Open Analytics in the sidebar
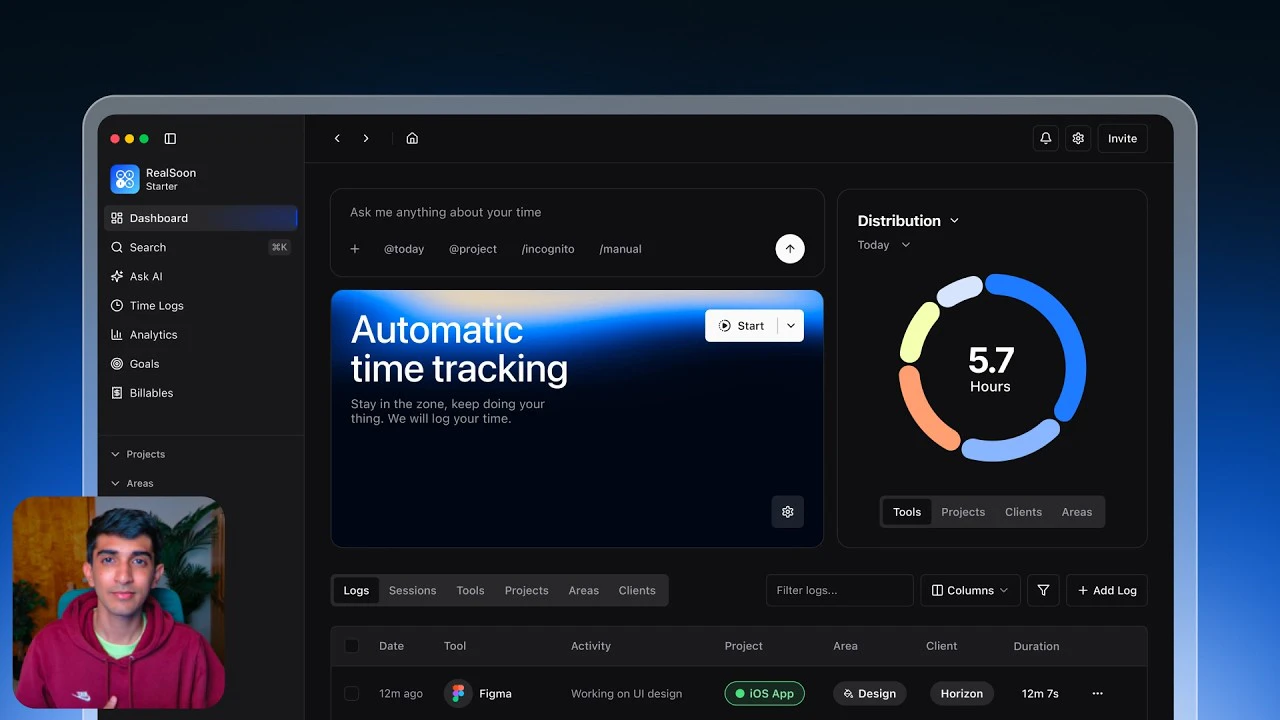1280x720 pixels. click(x=200, y=335)
